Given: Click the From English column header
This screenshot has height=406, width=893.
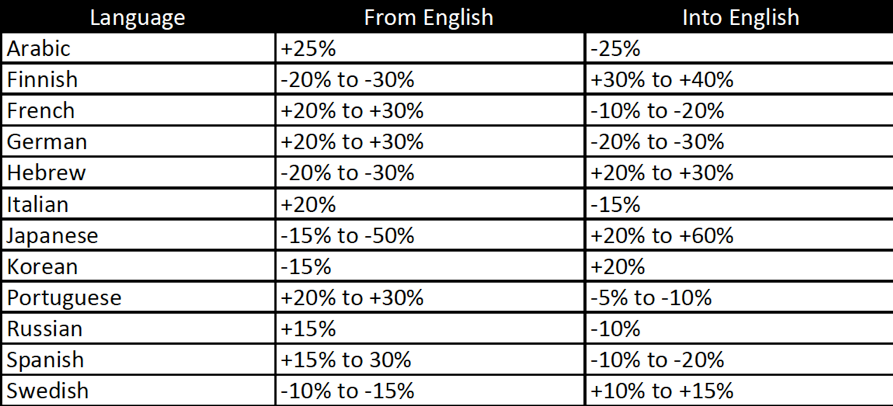Looking at the screenshot, I should point(429,17).
